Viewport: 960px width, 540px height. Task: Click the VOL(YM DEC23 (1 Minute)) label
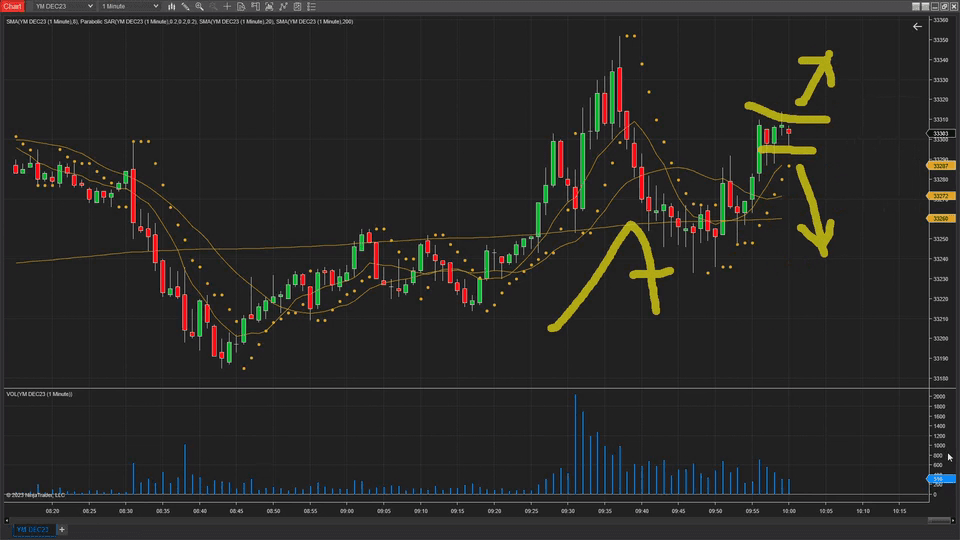coord(39,394)
